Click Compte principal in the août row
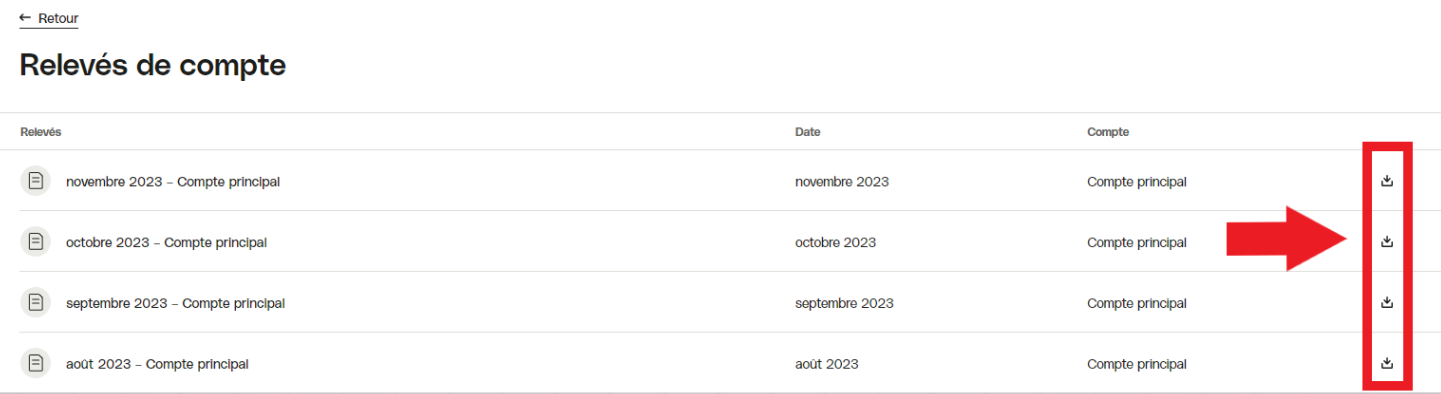 [1137, 364]
